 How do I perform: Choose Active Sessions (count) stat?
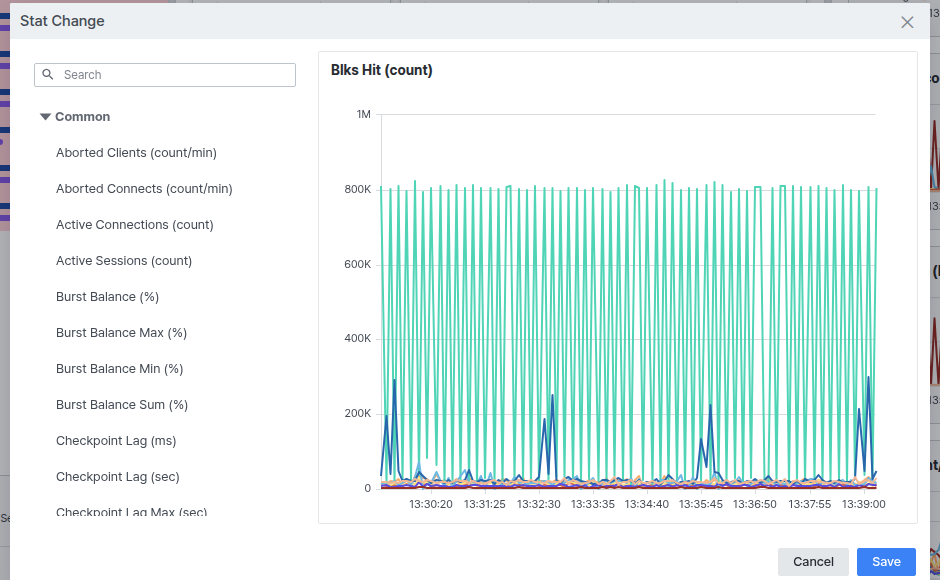point(123,261)
